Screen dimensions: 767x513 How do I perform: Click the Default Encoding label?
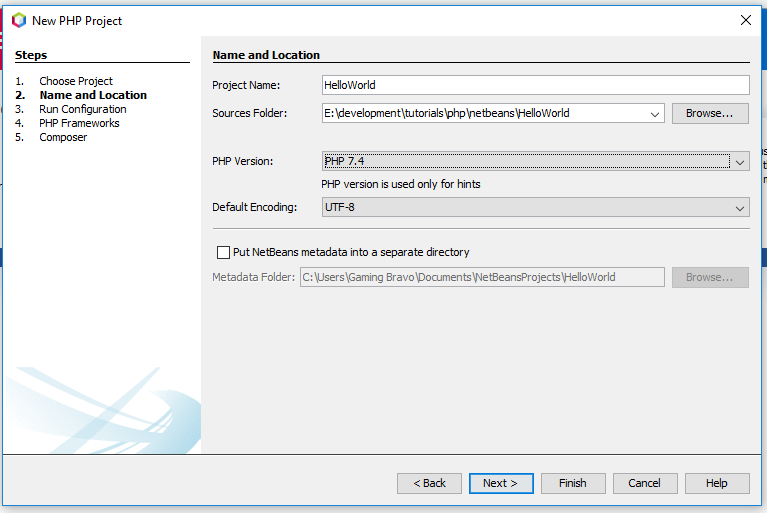point(254,207)
